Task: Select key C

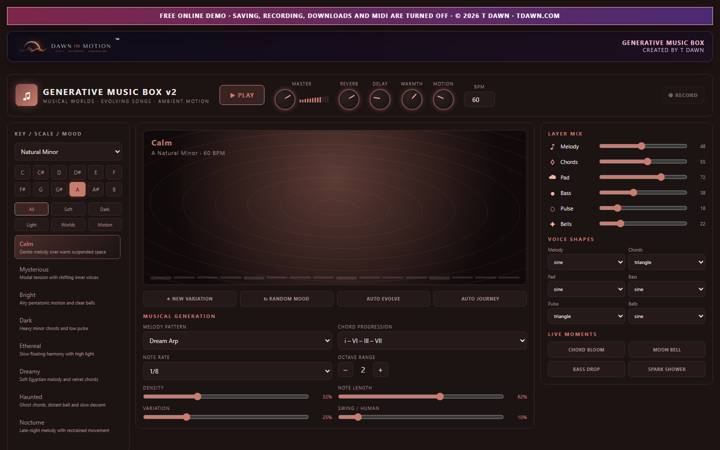Action: pos(22,173)
